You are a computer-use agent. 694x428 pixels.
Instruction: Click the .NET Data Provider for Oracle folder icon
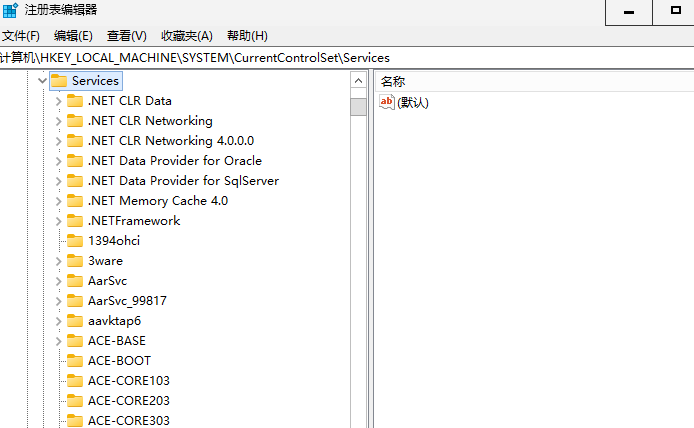[75, 161]
